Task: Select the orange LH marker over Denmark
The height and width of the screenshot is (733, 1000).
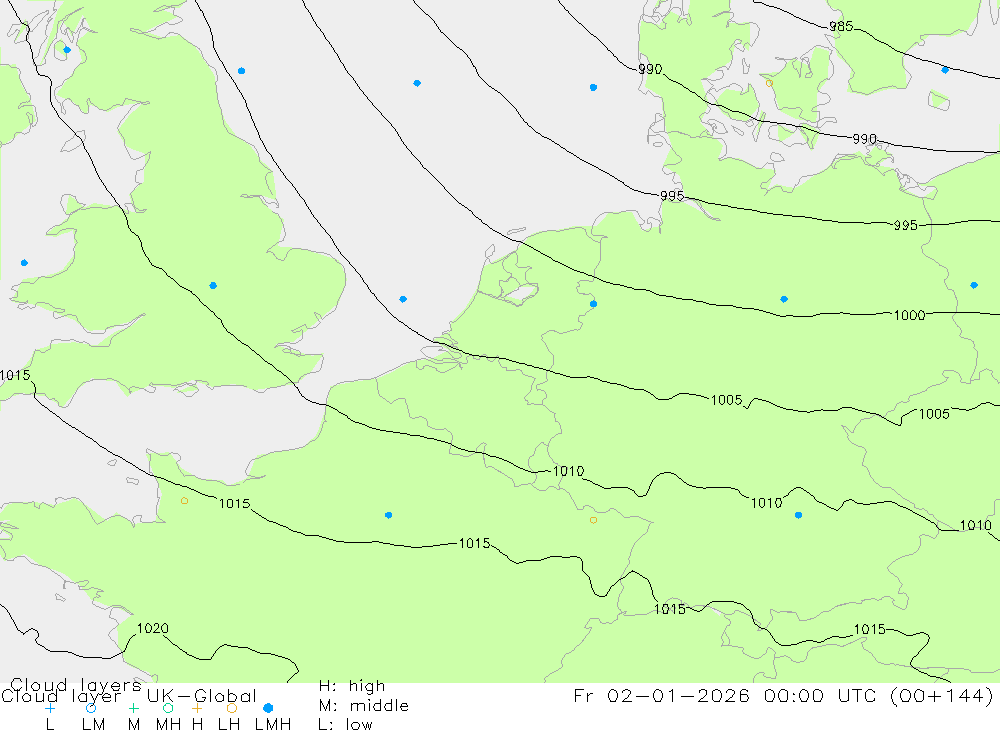Action: (x=769, y=84)
